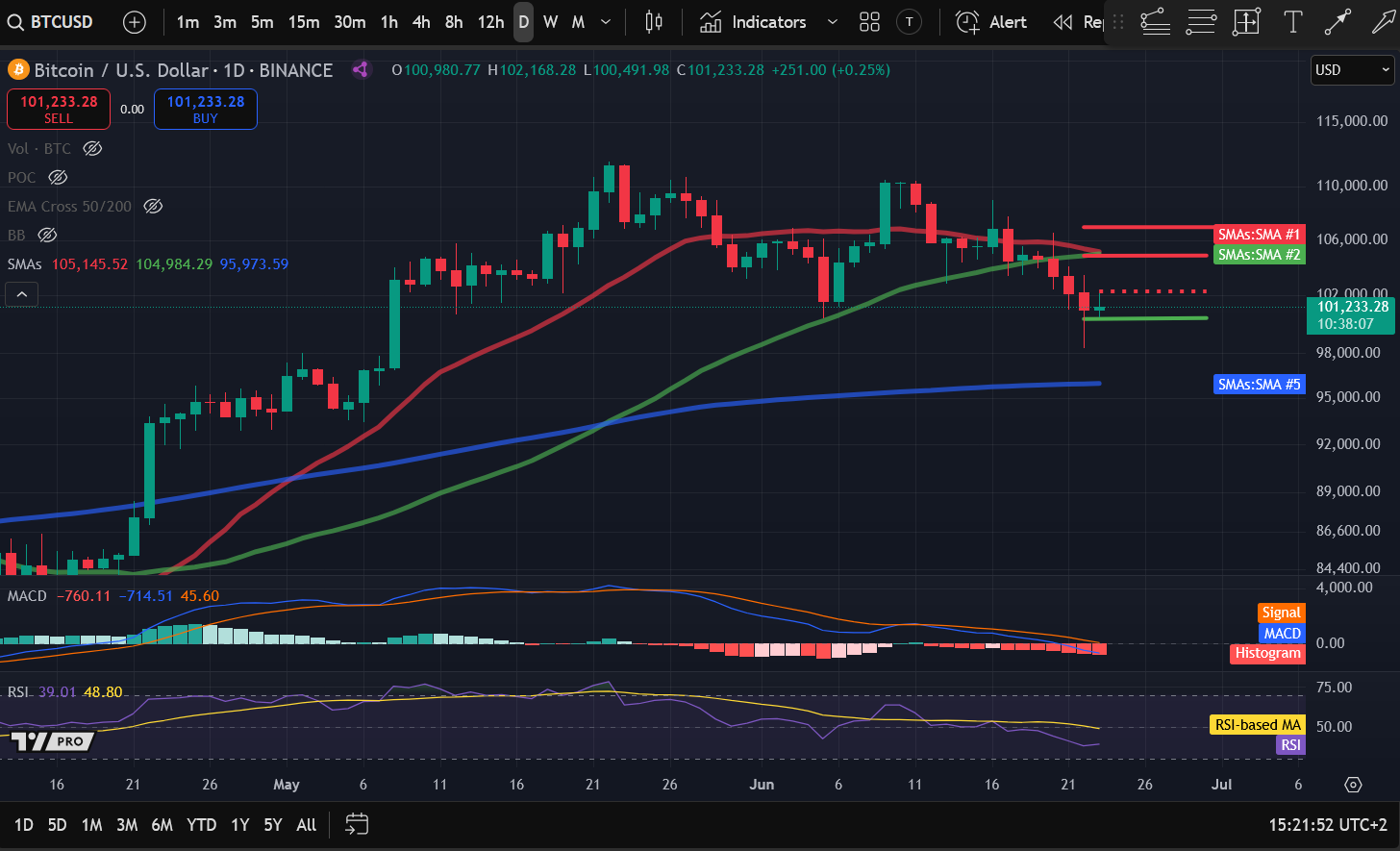Set date range to 1M
The image size is (1400, 851).
(x=91, y=824)
